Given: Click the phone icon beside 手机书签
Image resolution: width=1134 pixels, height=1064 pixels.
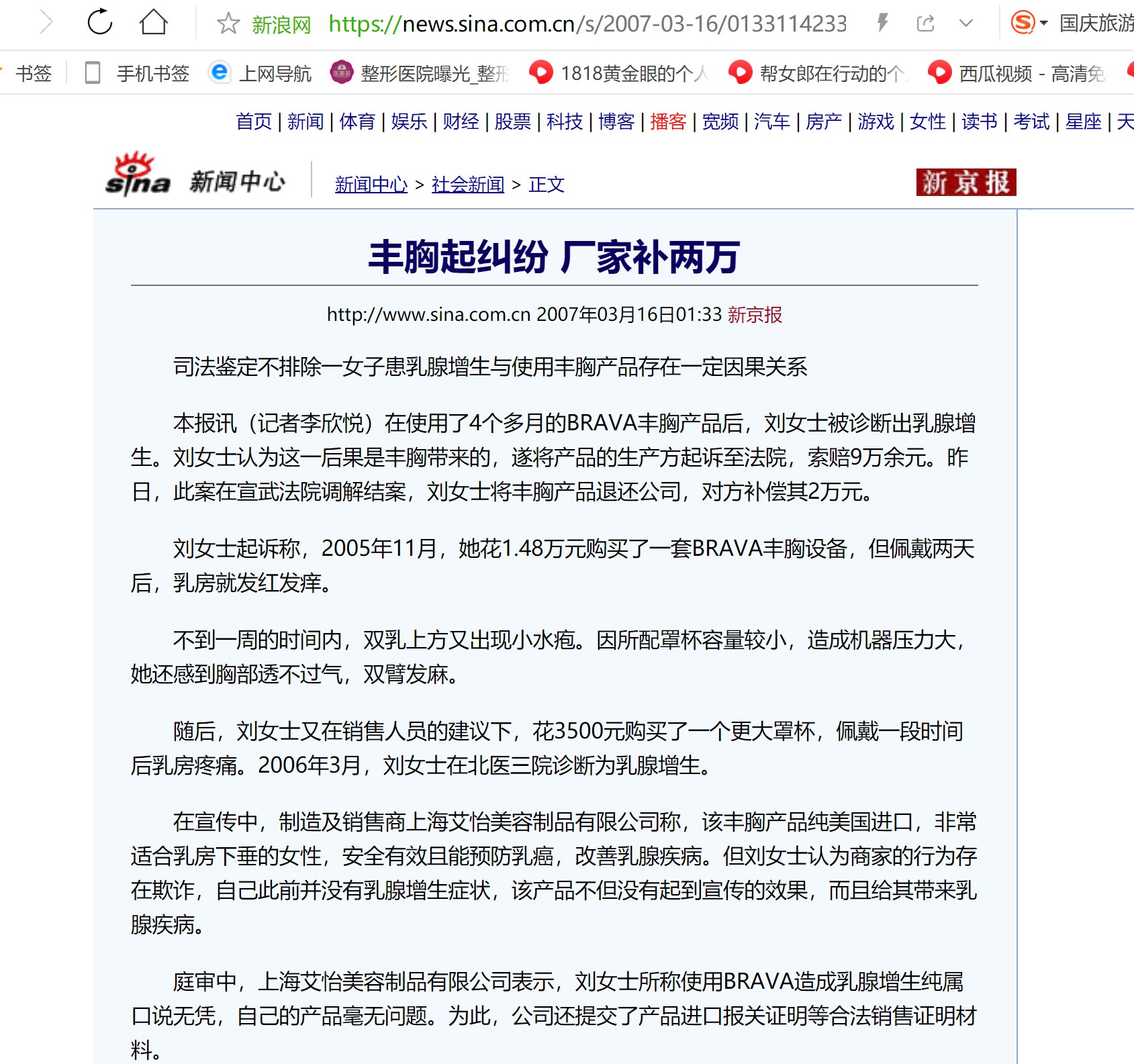Looking at the screenshot, I should 93,72.
